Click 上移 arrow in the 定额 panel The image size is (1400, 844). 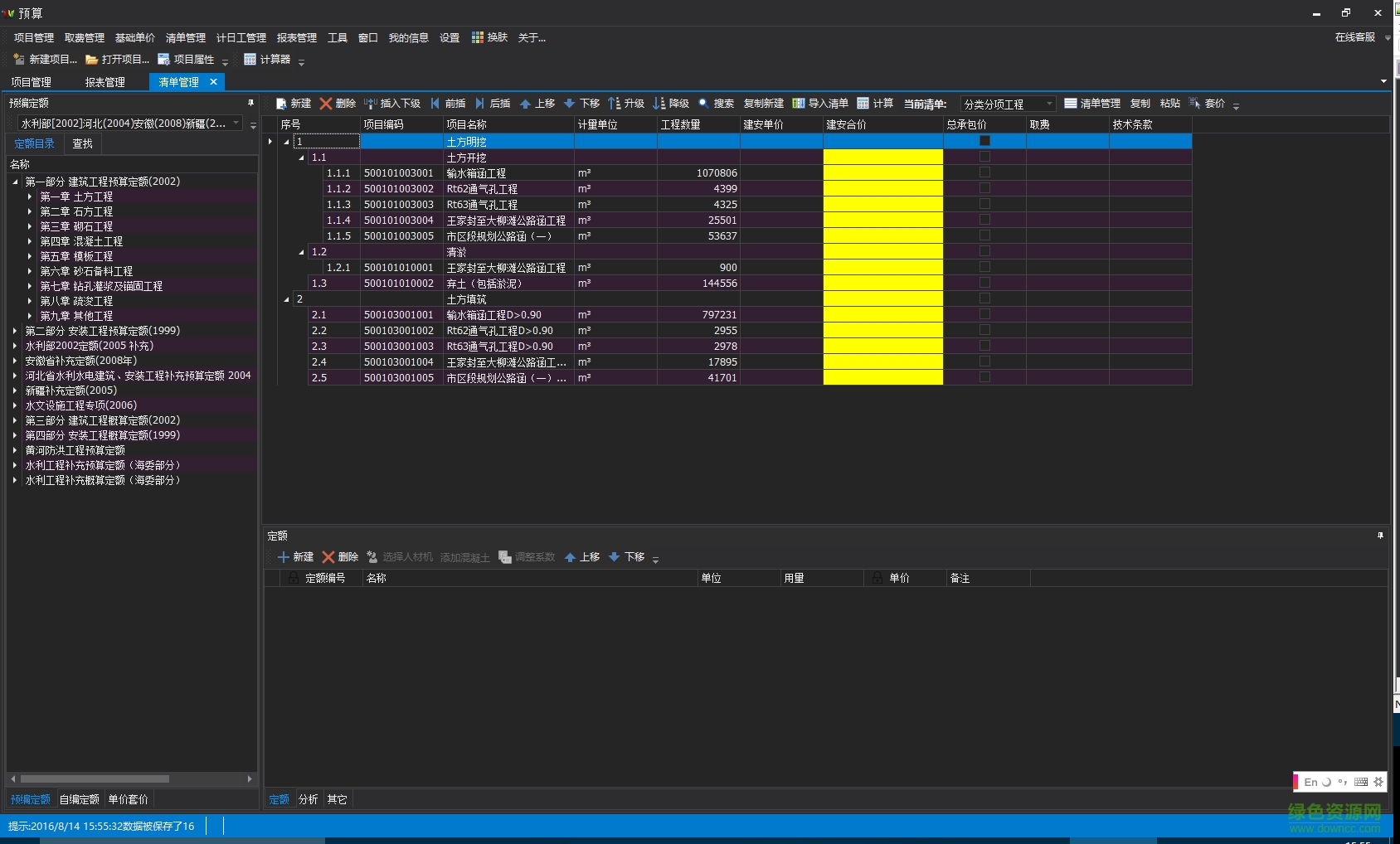click(x=571, y=557)
